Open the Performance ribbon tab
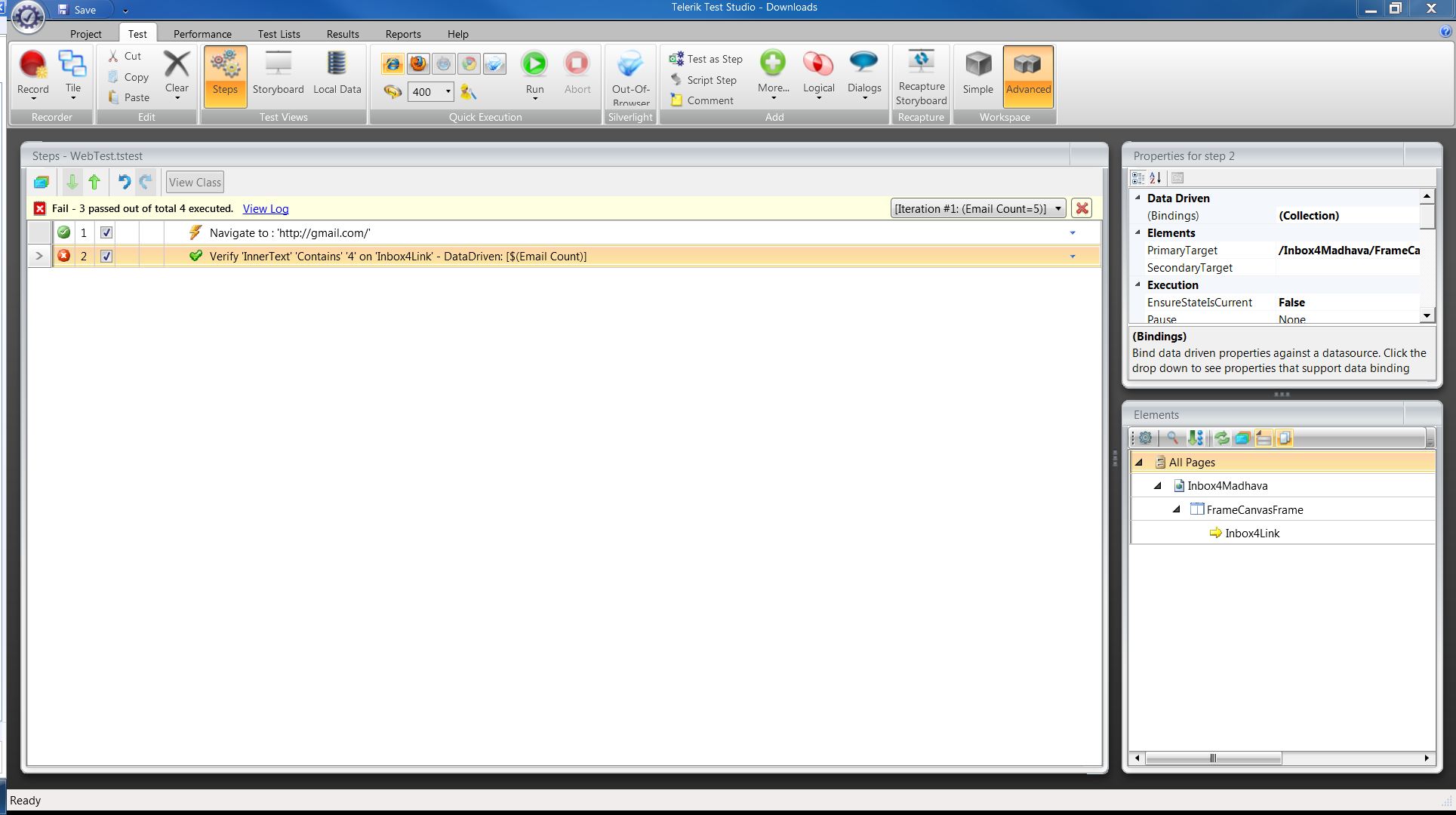The height and width of the screenshot is (815, 1456). click(x=202, y=34)
